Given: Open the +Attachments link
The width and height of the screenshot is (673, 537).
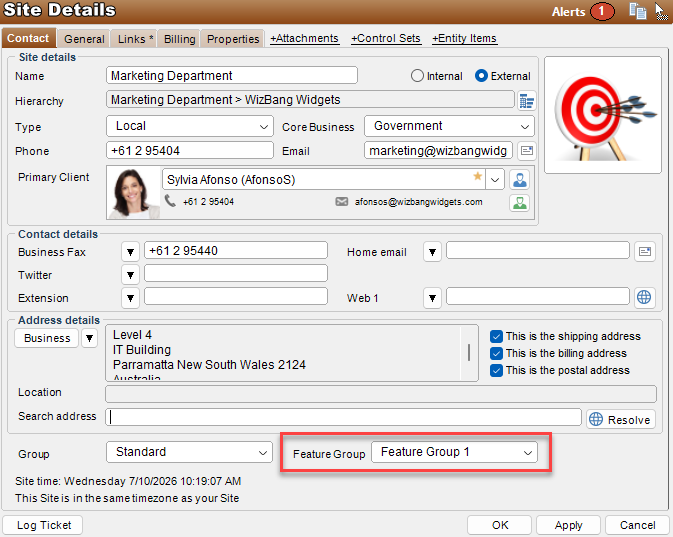Looking at the screenshot, I should (304, 39).
